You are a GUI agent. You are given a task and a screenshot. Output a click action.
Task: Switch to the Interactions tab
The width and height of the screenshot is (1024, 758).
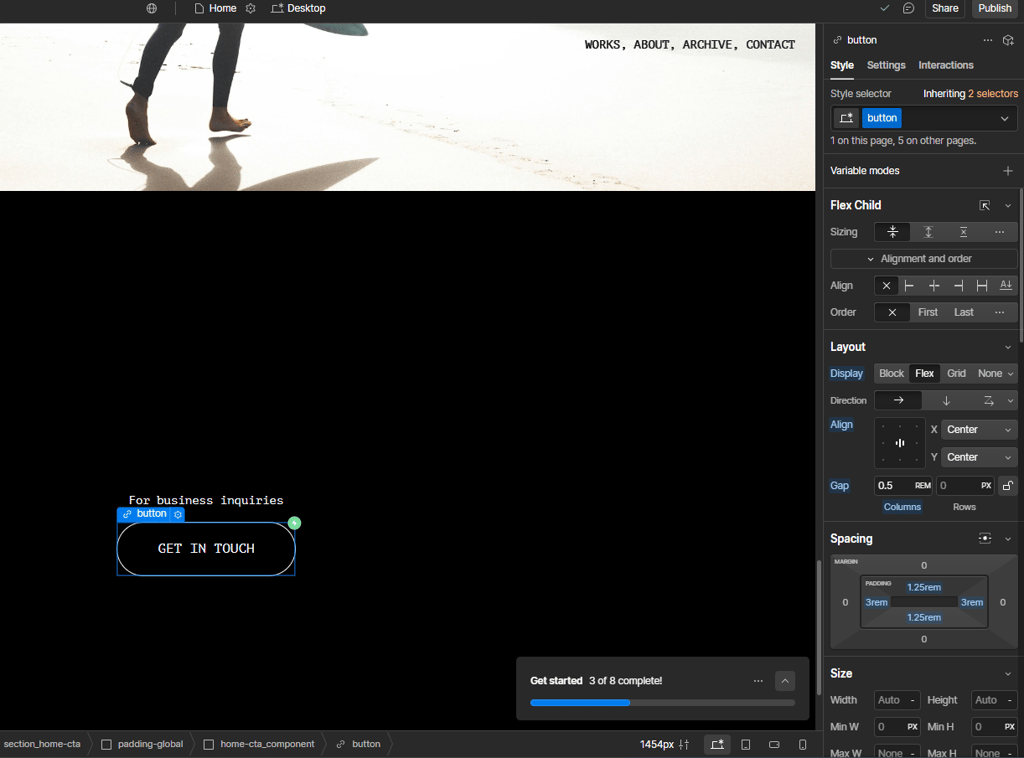click(946, 65)
